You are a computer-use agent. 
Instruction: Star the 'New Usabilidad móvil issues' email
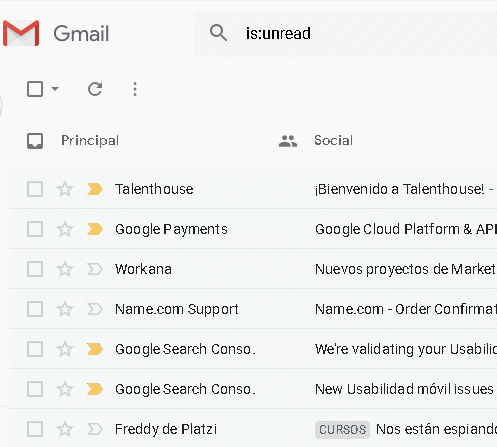[65, 389]
